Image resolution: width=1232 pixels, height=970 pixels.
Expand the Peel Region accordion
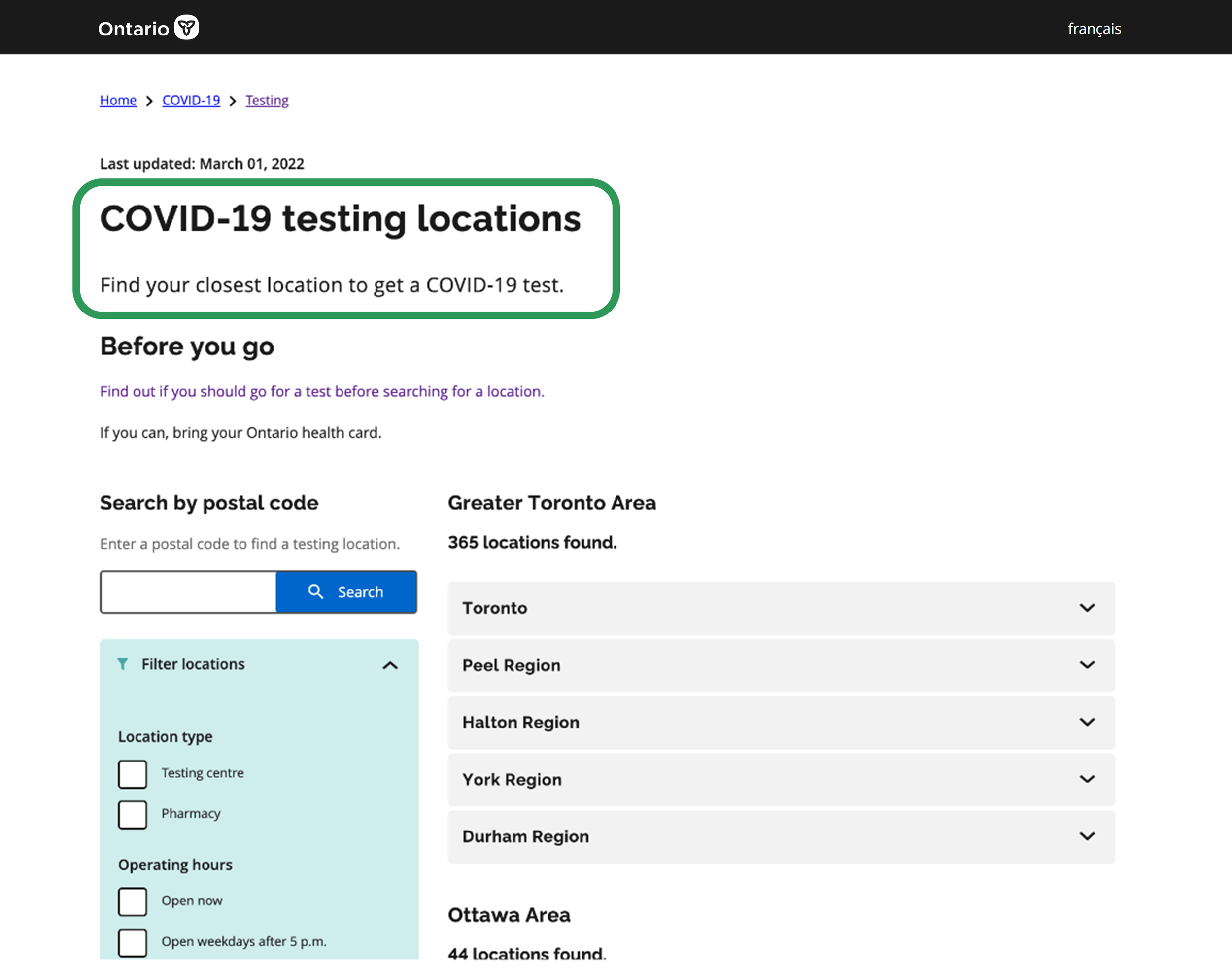point(781,665)
